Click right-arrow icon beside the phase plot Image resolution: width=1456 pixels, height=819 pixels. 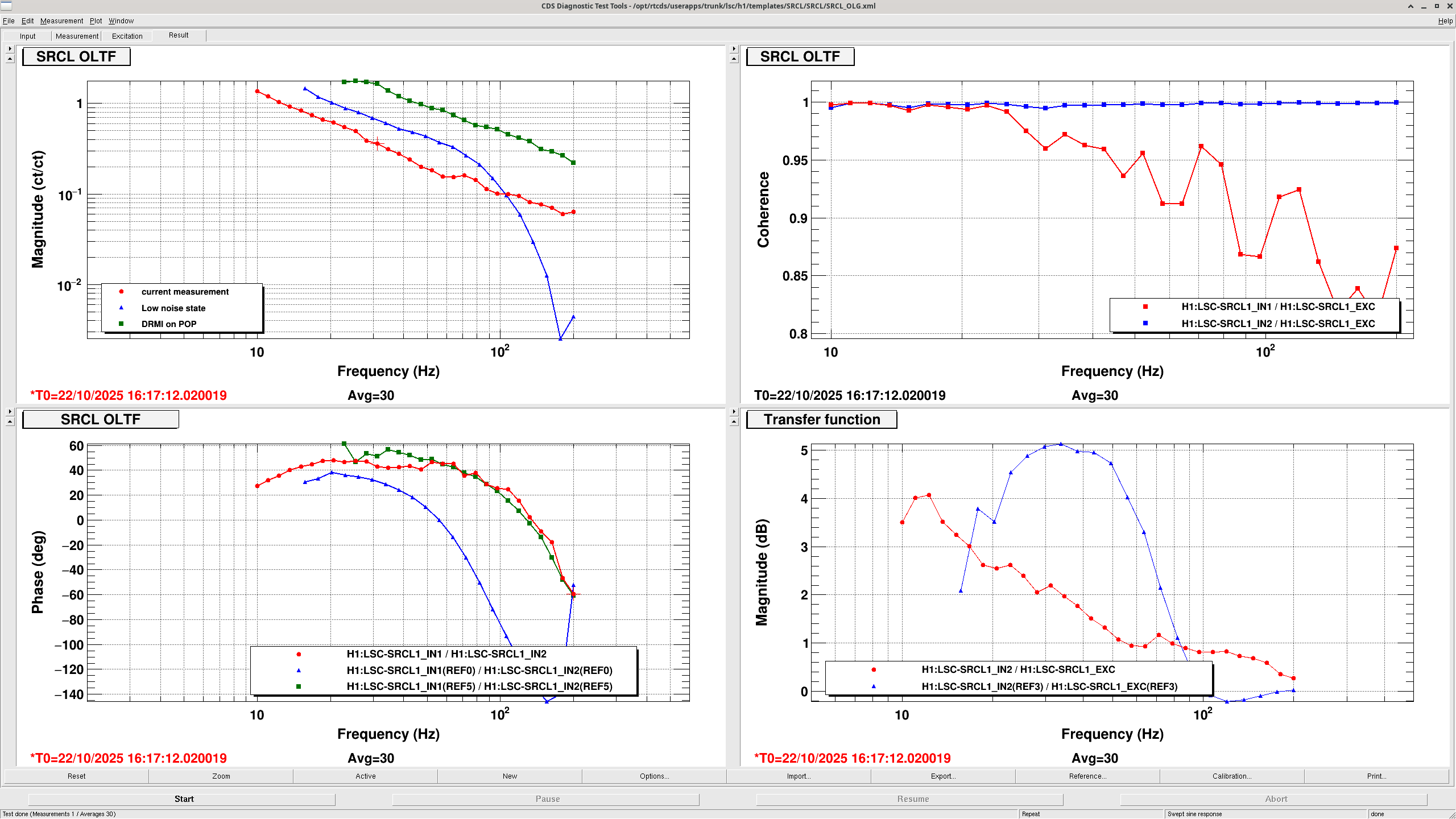pyautogui.click(x=10, y=411)
